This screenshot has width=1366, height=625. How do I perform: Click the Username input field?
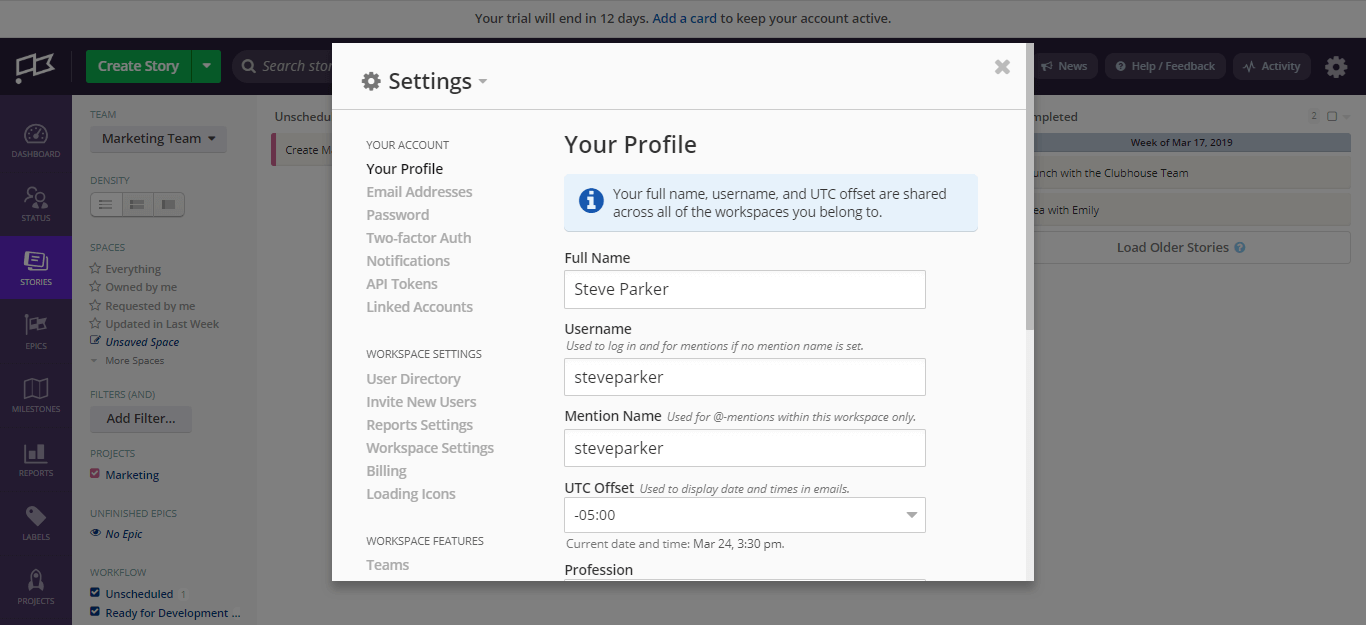click(x=745, y=377)
